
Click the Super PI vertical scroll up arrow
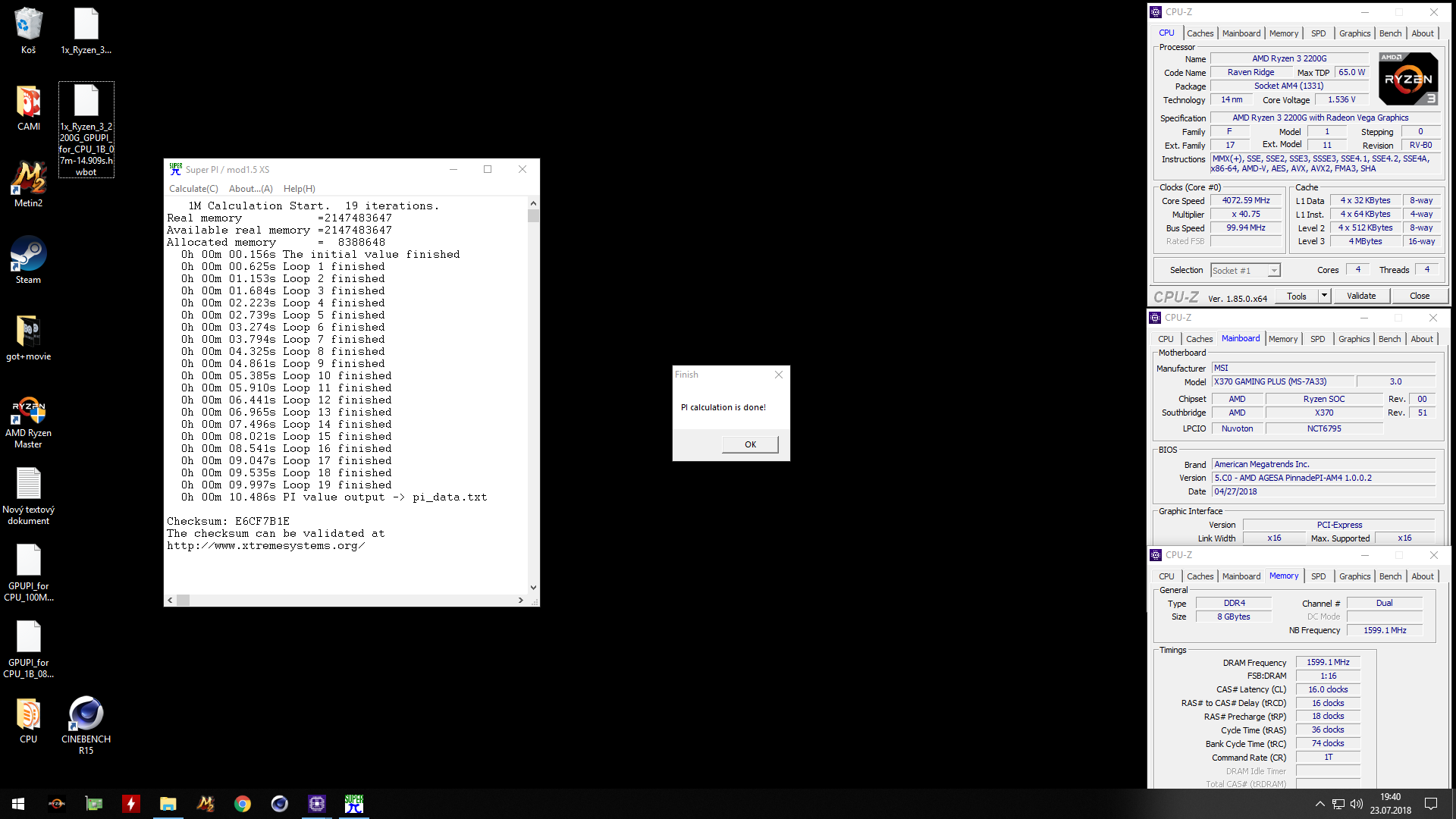click(x=533, y=203)
